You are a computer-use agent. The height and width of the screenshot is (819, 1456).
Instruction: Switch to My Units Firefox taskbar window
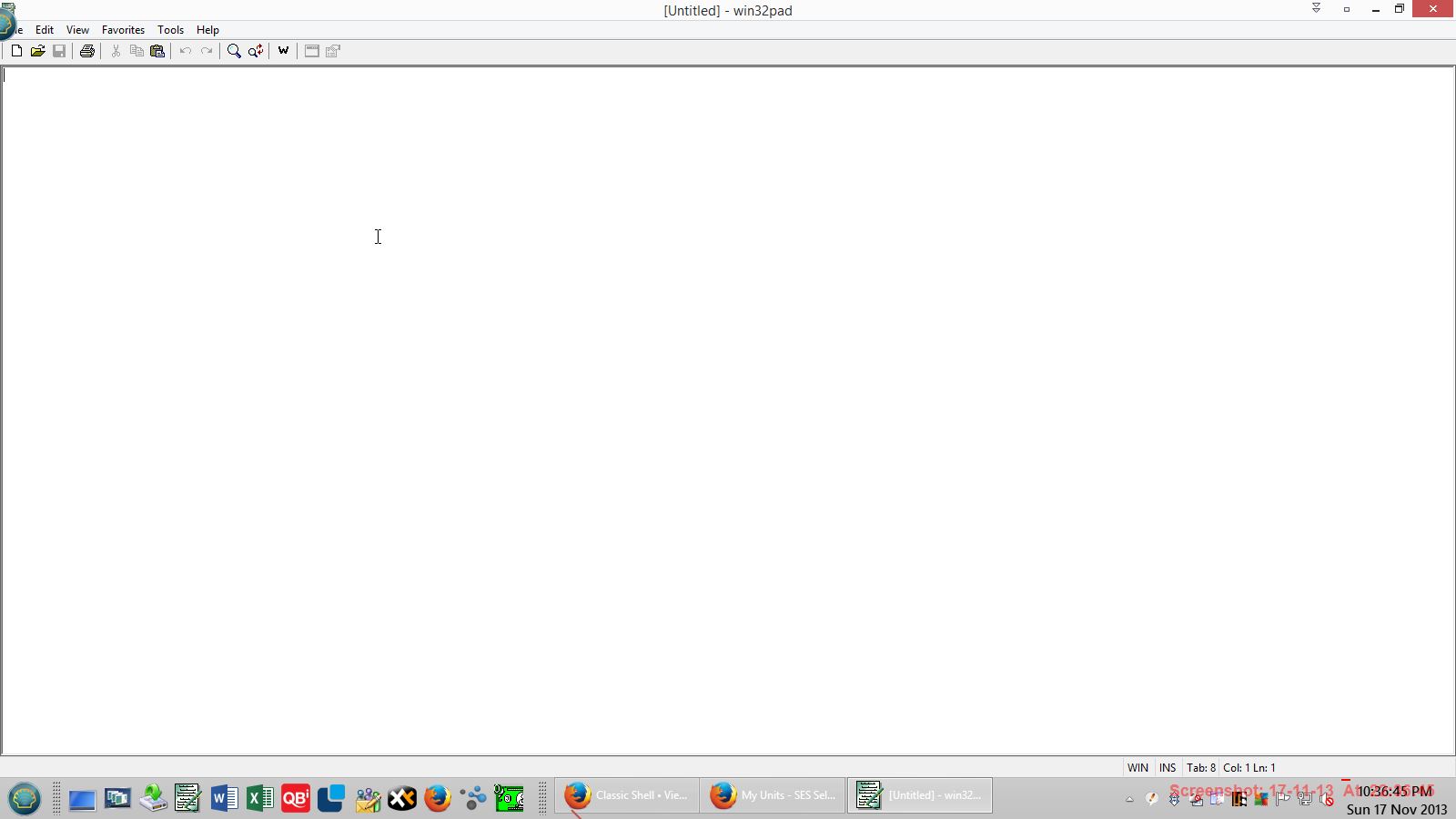[773, 795]
